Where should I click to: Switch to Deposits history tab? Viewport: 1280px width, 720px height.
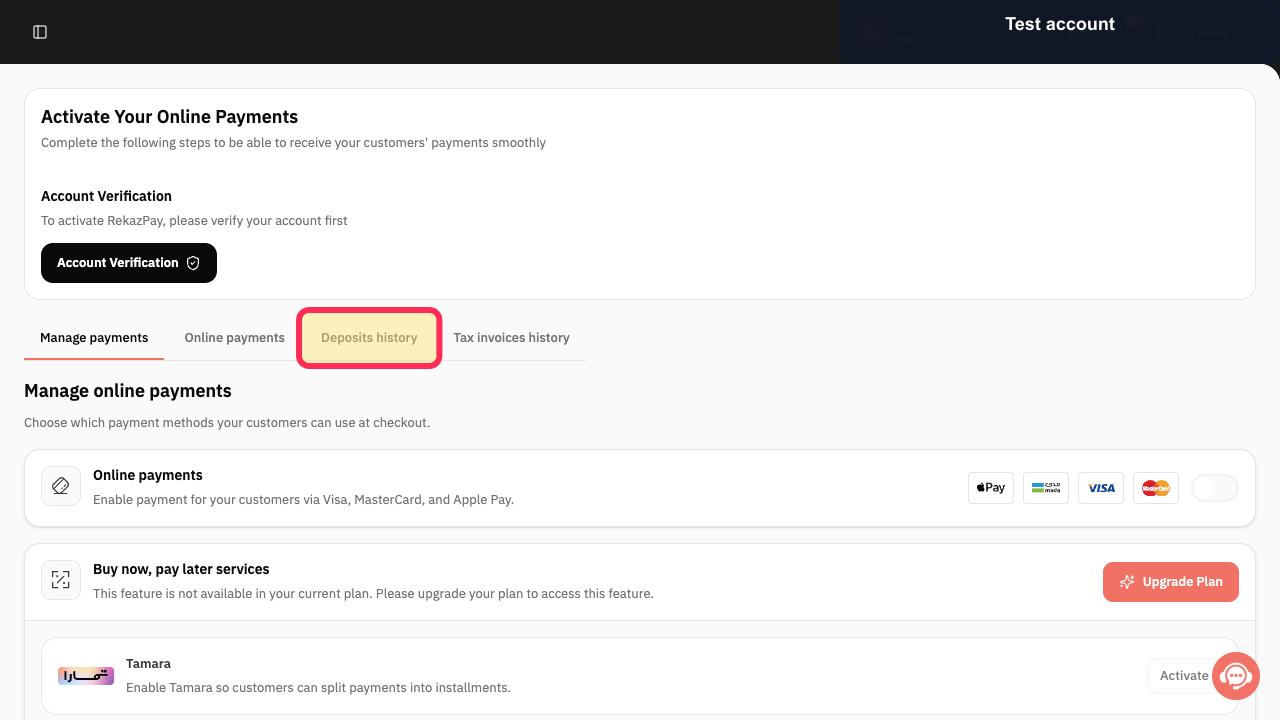tap(369, 338)
